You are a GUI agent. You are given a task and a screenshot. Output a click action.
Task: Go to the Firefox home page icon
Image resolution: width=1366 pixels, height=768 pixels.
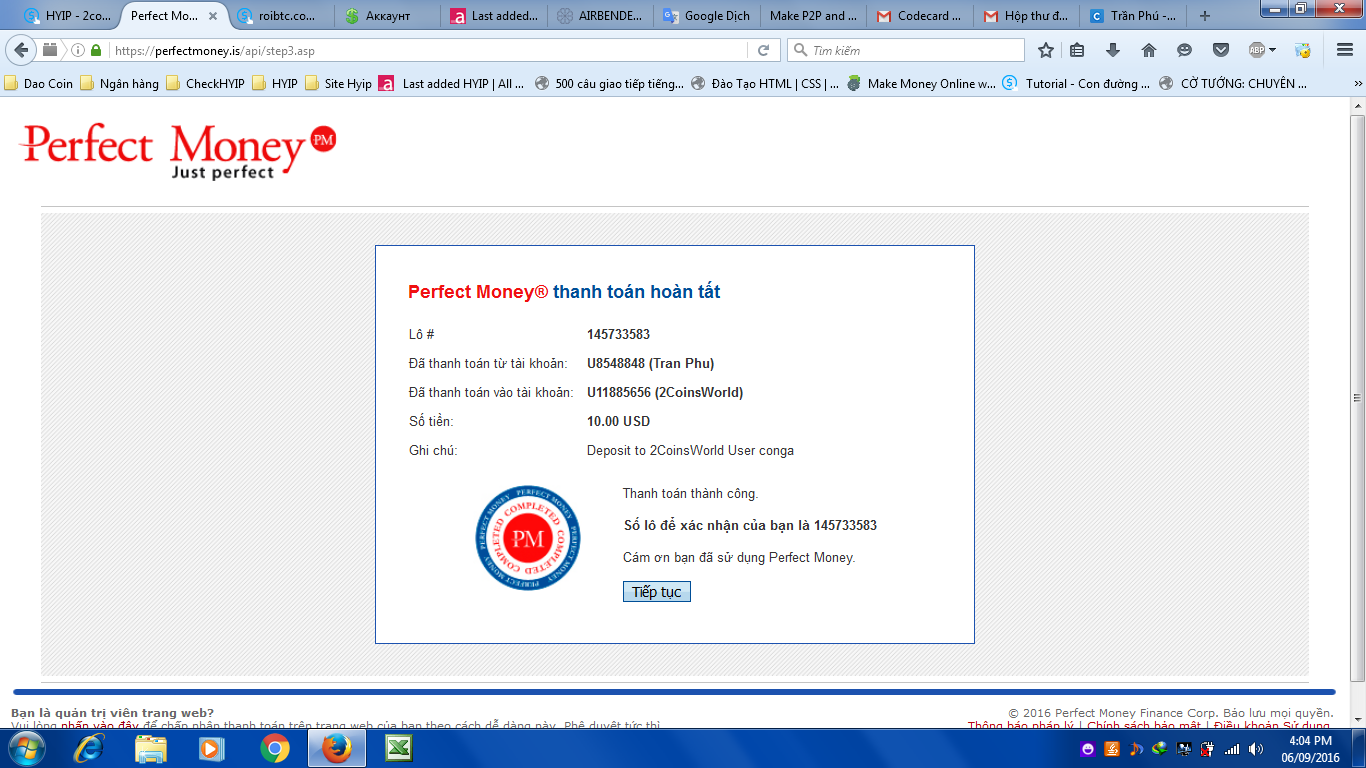(x=1149, y=50)
